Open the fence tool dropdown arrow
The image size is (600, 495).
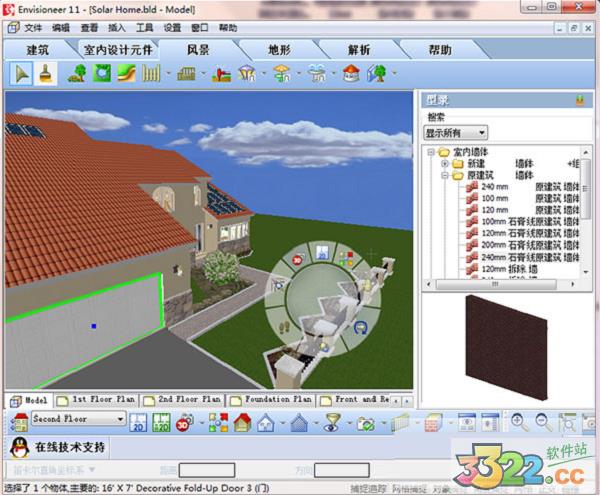(x=168, y=73)
